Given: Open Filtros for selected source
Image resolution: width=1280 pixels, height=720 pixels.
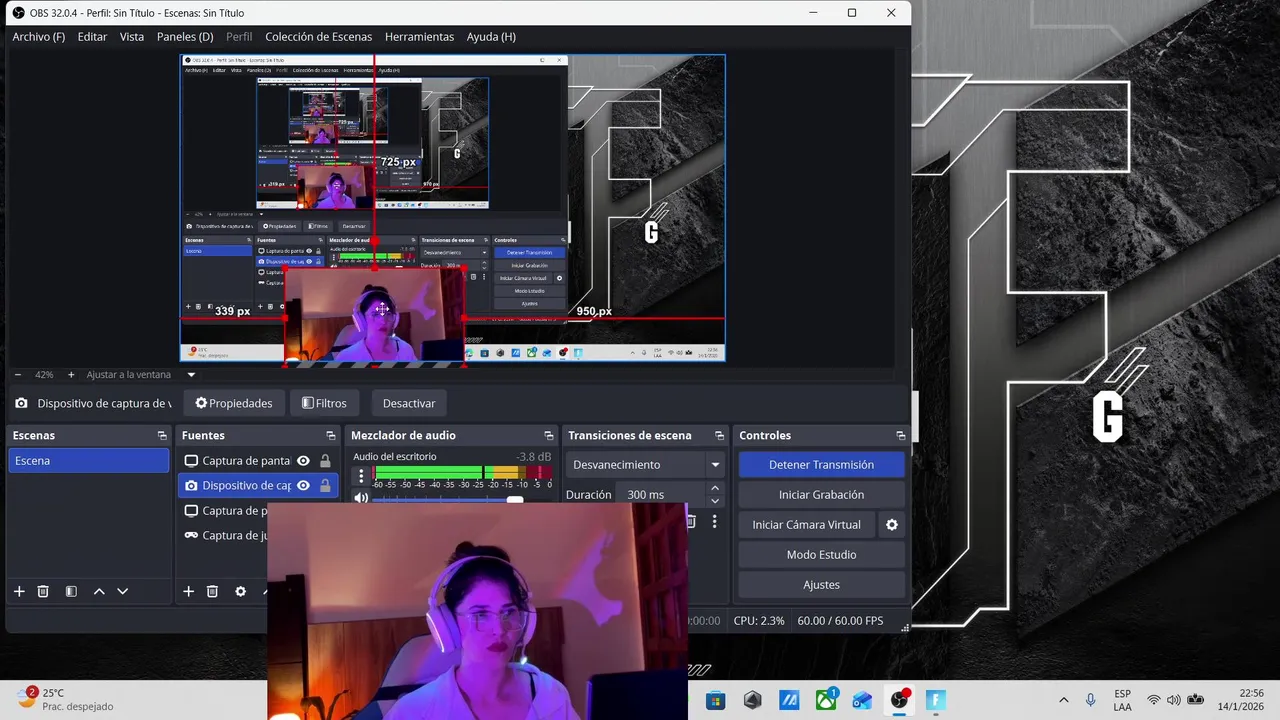Looking at the screenshot, I should (325, 403).
